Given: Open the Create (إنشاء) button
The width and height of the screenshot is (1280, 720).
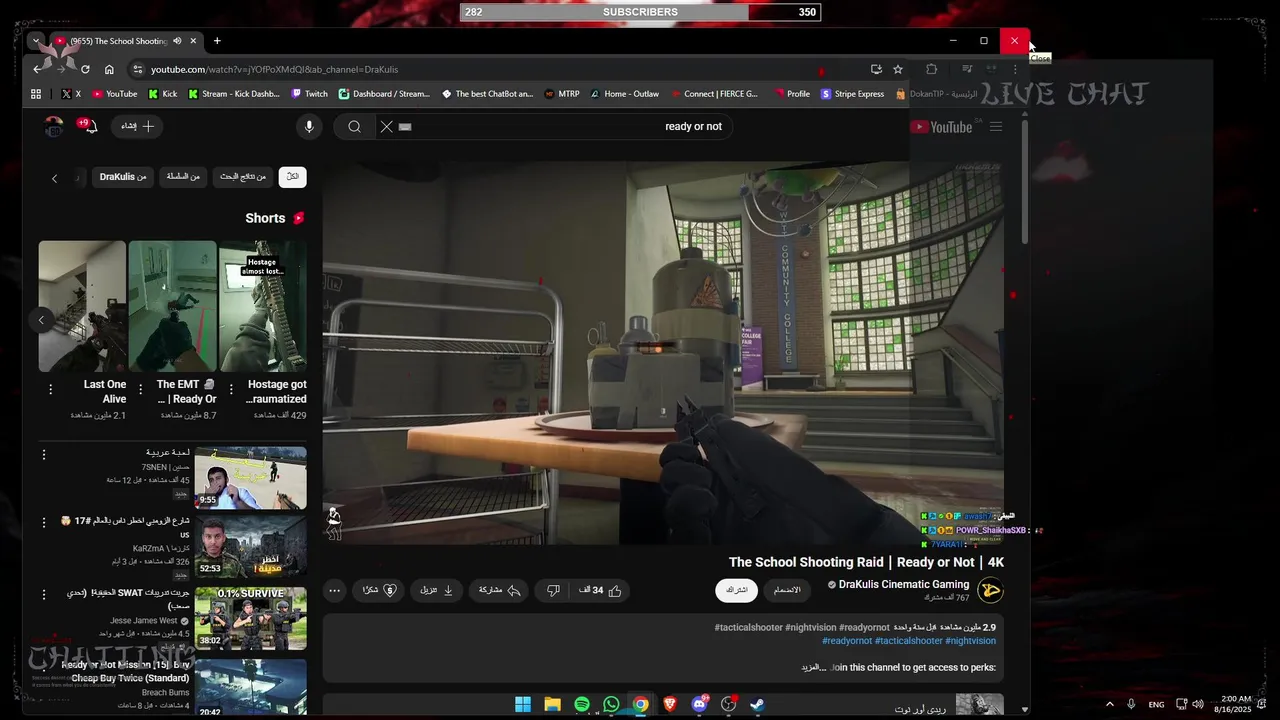Looking at the screenshot, I should (138, 126).
